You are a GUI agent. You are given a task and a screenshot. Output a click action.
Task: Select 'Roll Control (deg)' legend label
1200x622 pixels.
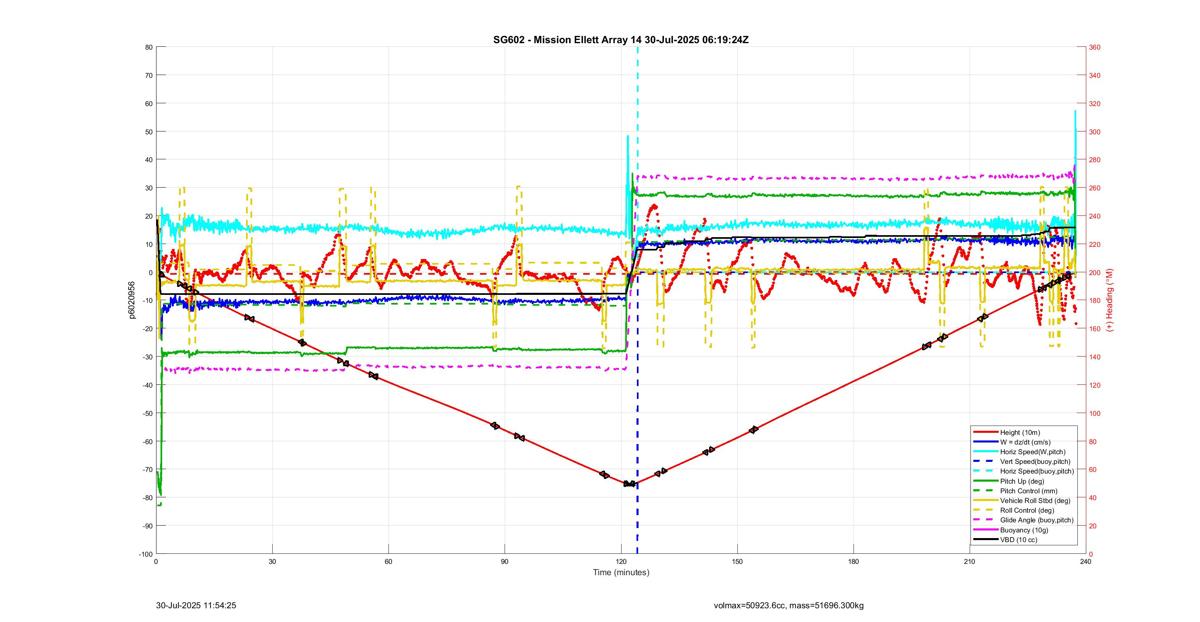coord(1027,511)
